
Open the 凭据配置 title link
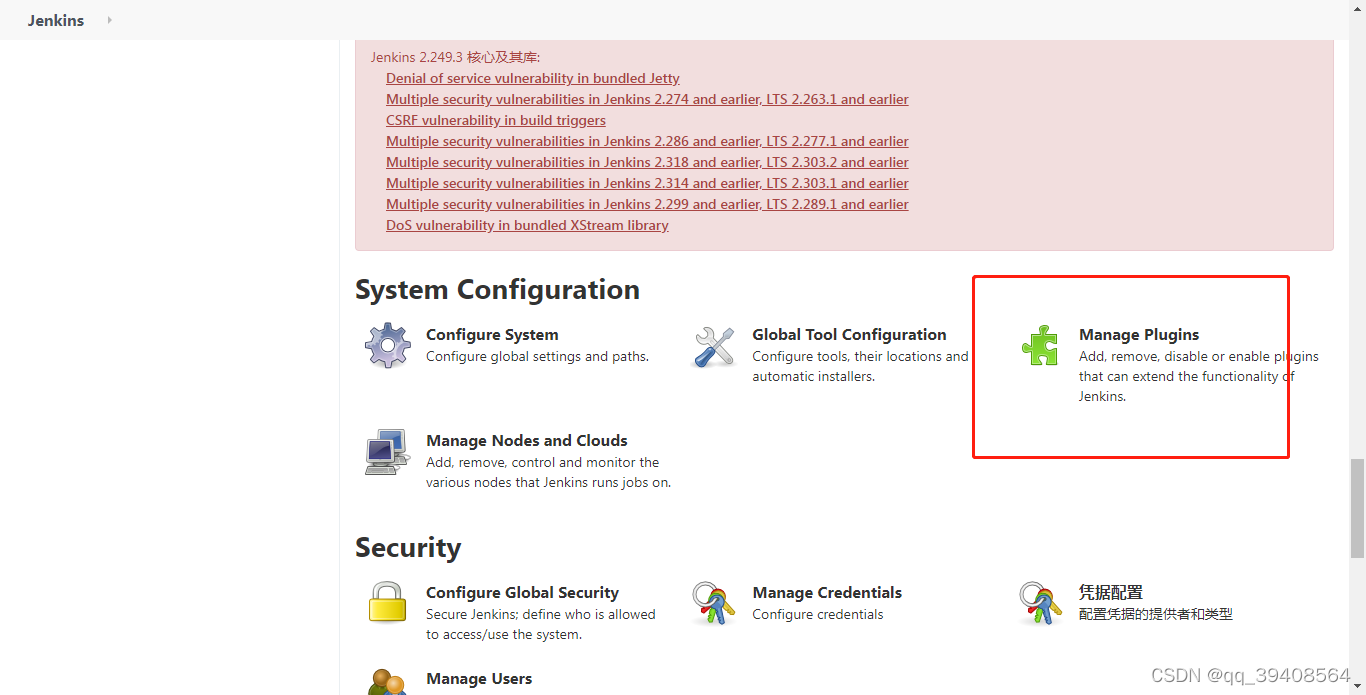(x=1111, y=593)
